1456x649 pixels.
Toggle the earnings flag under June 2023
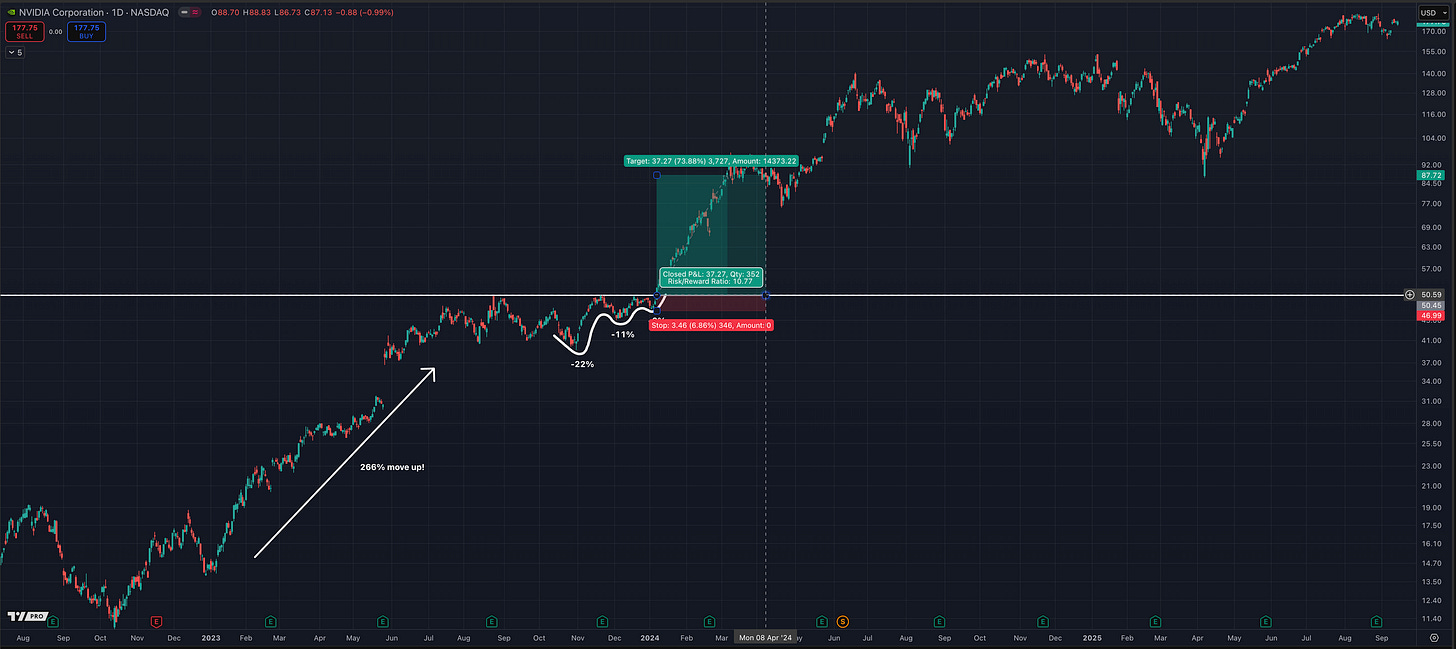pos(382,621)
